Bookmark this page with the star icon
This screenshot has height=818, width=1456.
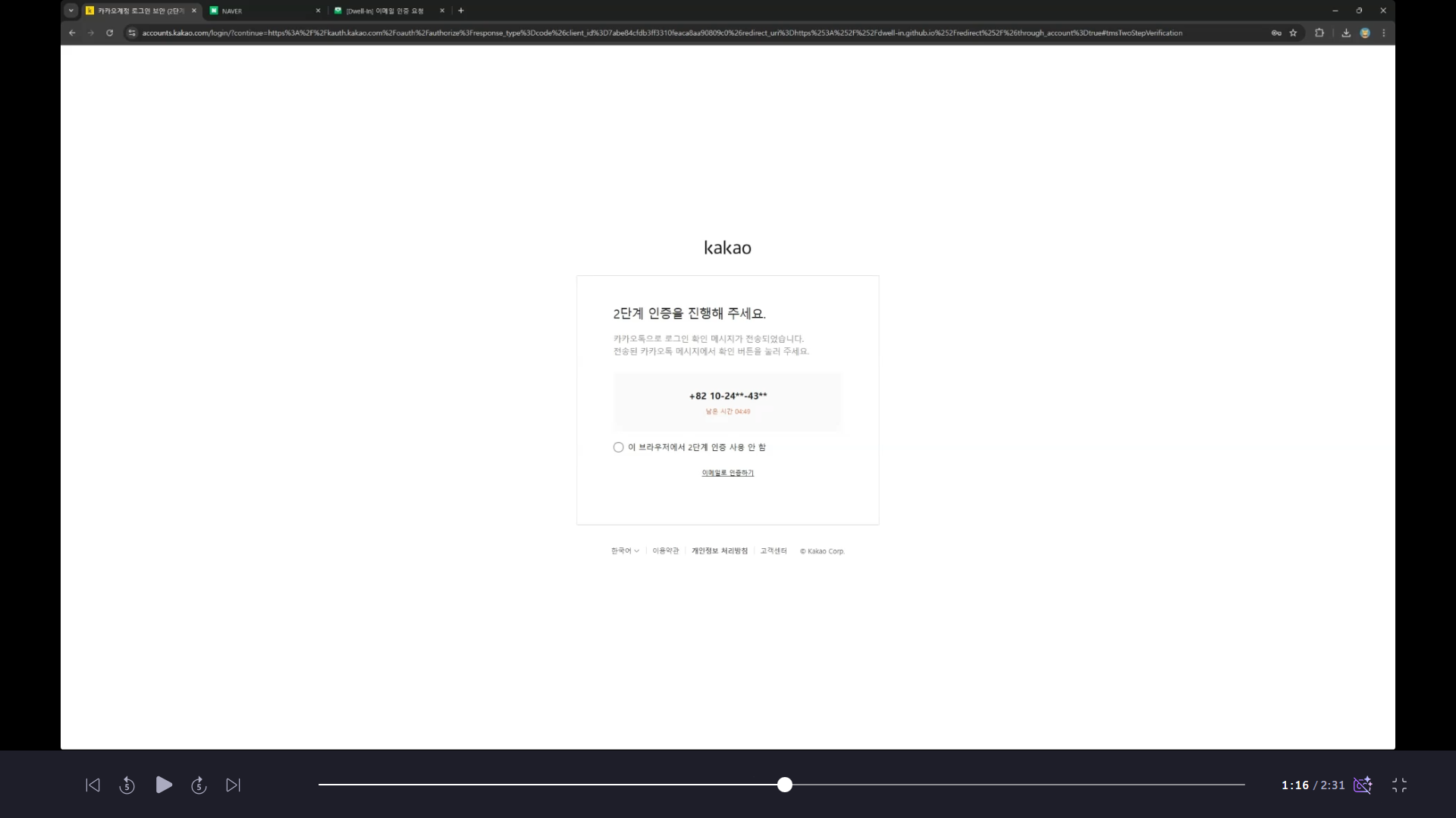(1293, 33)
